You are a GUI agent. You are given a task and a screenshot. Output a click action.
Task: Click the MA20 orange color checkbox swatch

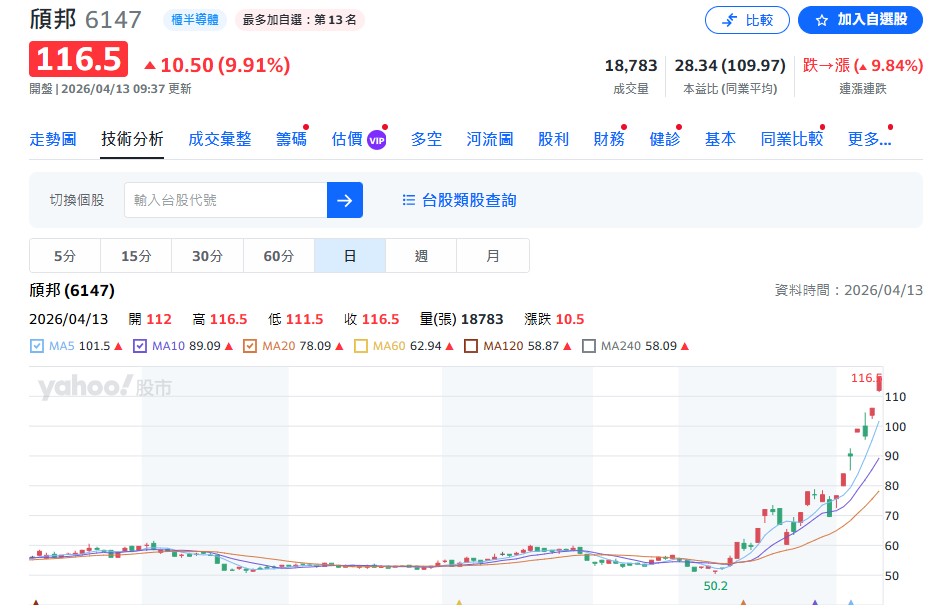pyautogui.click(x=250, y=347)
